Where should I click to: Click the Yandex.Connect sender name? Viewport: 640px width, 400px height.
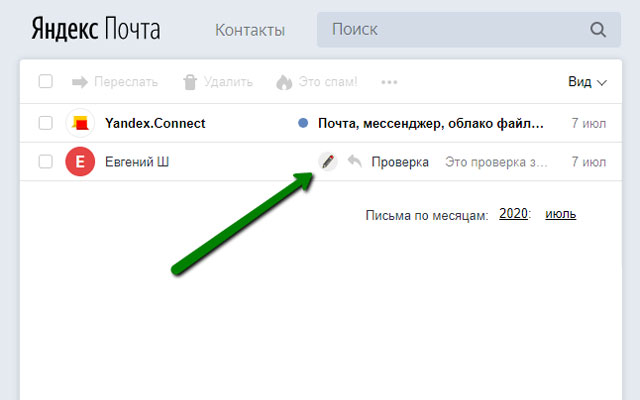click(x=155, y=123)
